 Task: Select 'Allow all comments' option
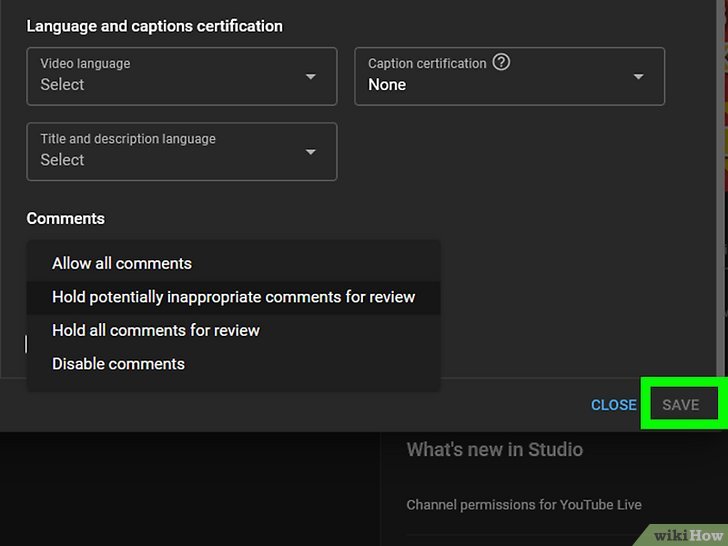122,264
